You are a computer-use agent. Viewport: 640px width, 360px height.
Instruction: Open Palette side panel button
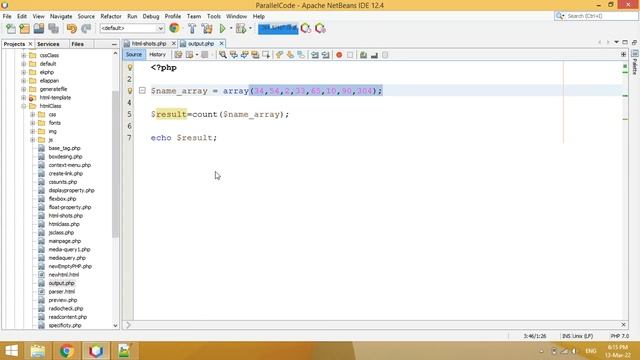click(x=635, y=62)
